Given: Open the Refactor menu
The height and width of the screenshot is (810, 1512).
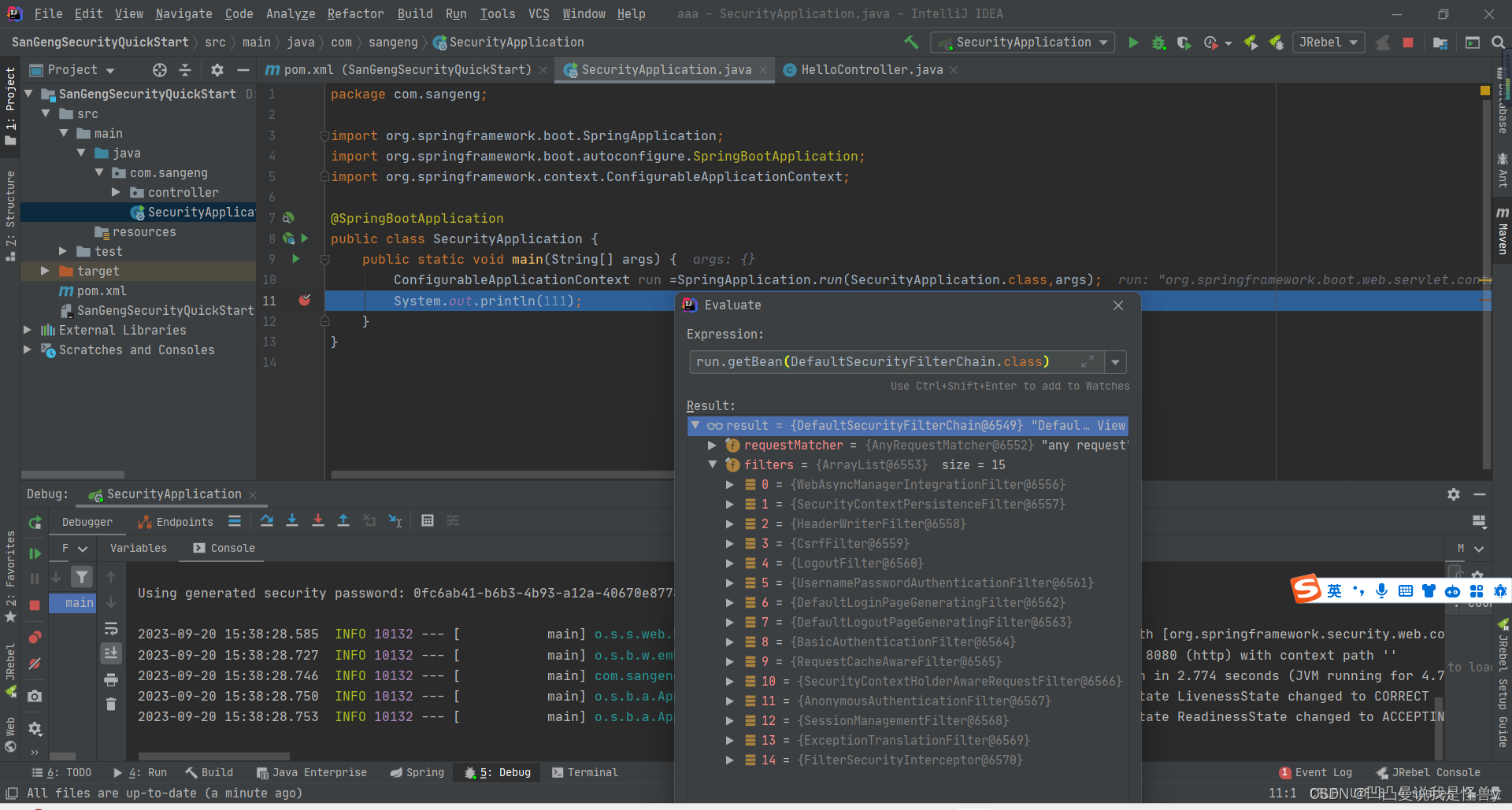Looking at the screenshot, I should [355, 13].
